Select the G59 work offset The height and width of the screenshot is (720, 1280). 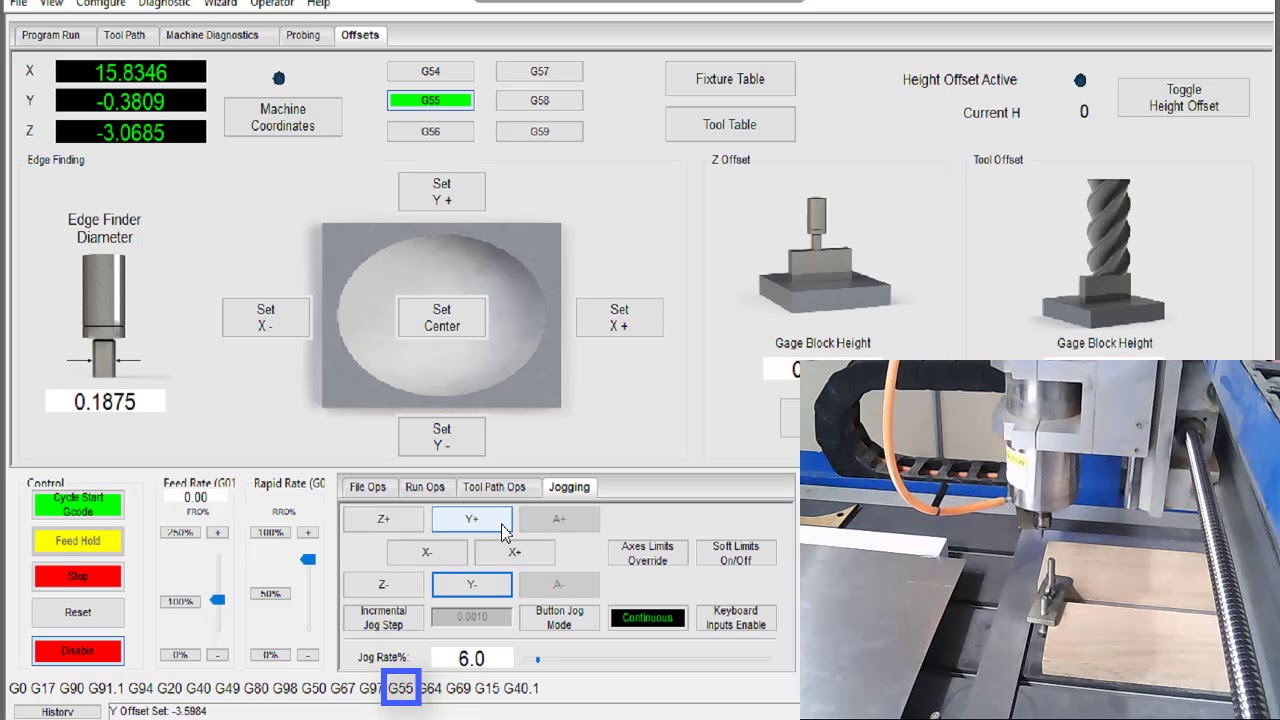click(x=539, y=132)
